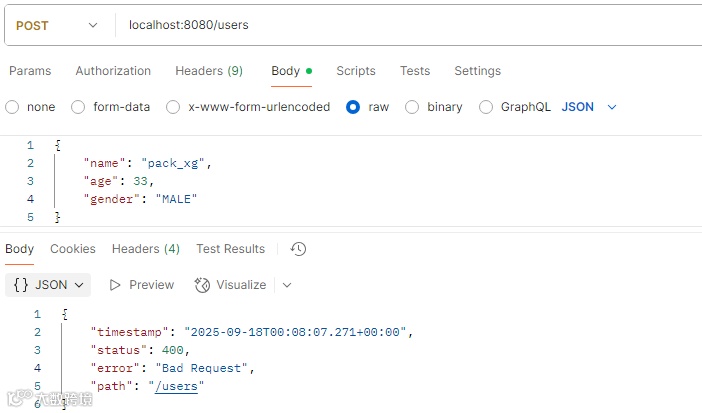Expand the Visualize options chevron

(287, 285)
